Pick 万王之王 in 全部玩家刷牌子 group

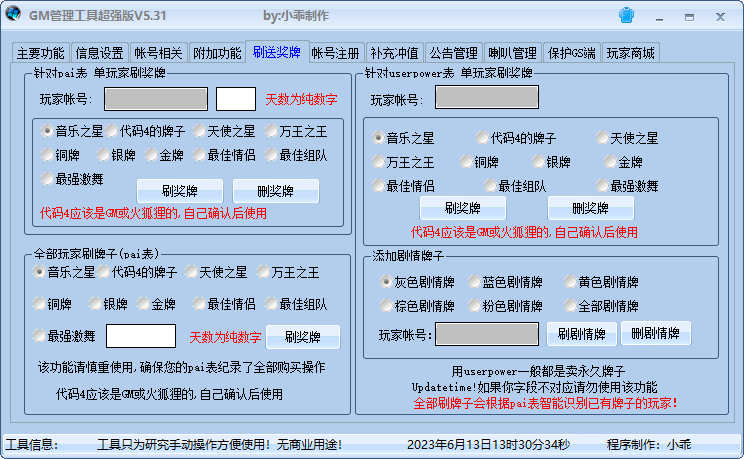pyautogui.click(x=288, y=272)
